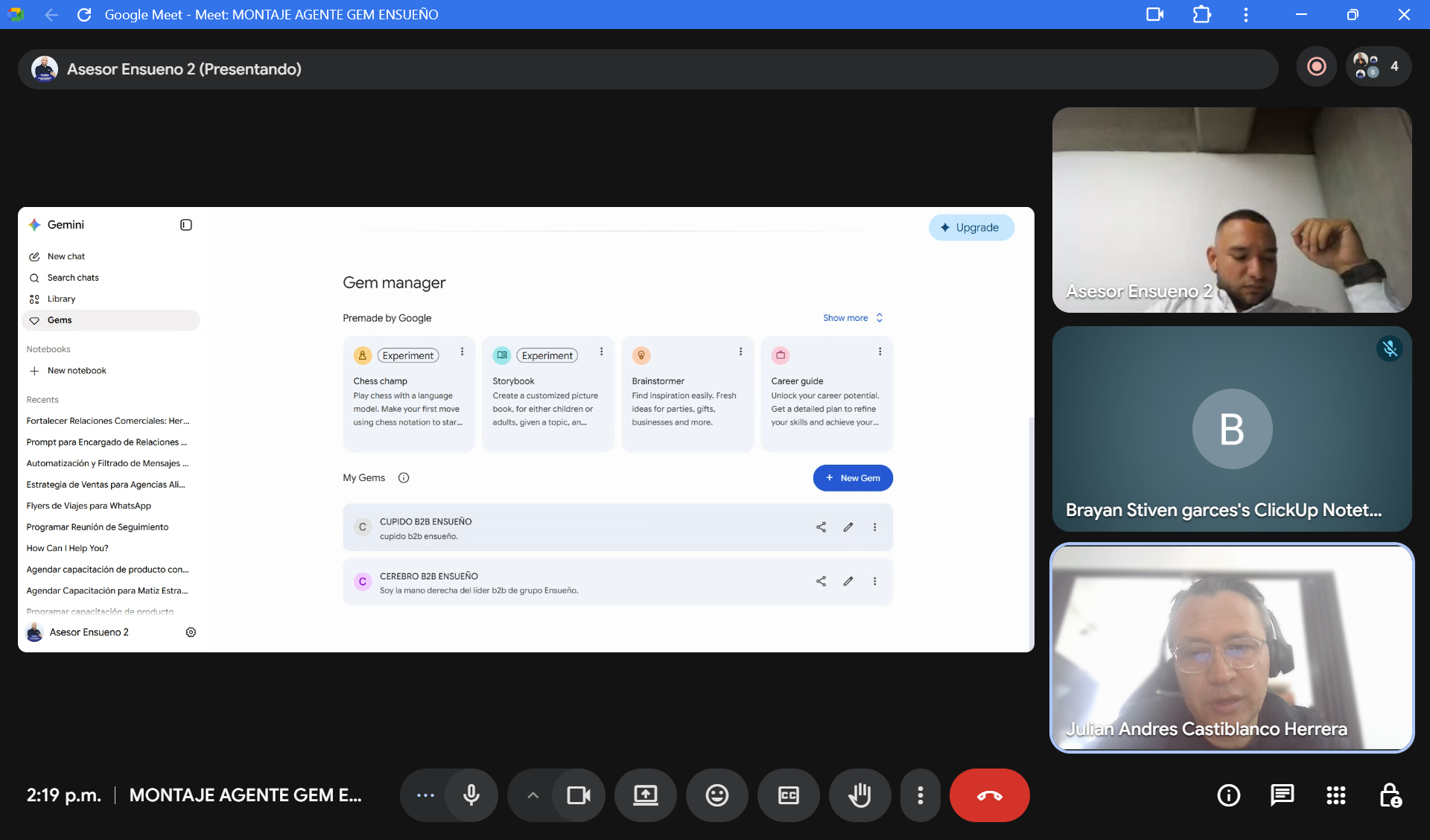Edit the CUPIDO B2B ENSUEÑO gem
The height and width of the screenshot is (840, 1430).
(848, 527)
